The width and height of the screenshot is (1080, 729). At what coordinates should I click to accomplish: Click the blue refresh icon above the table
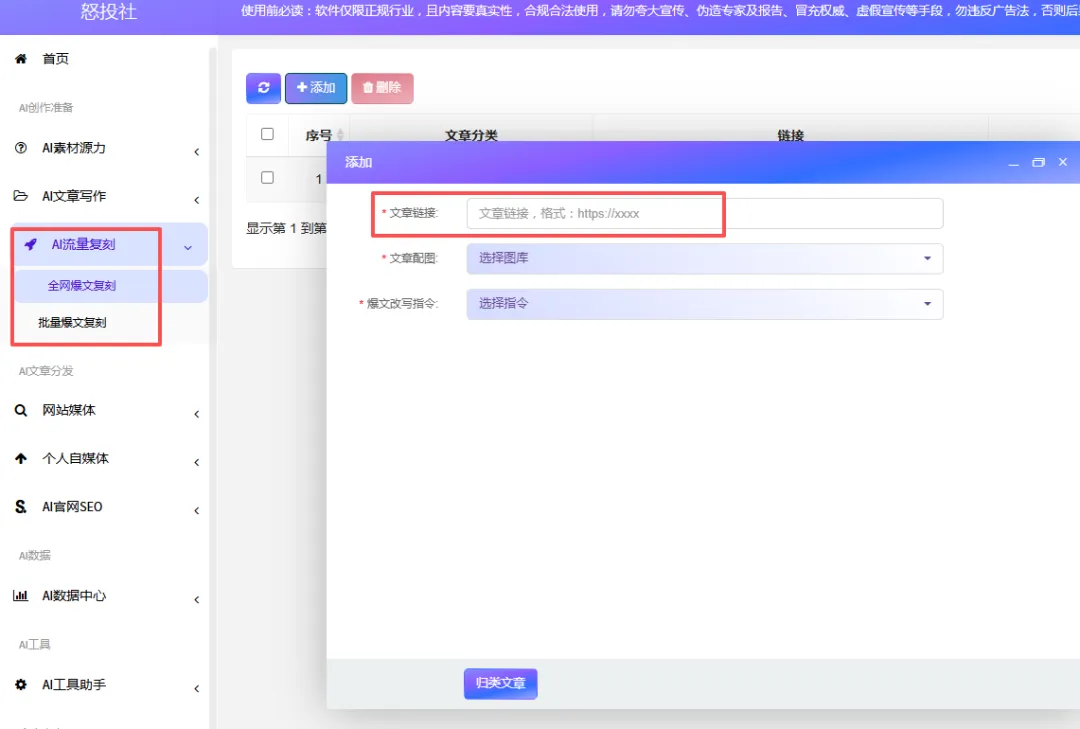262,88
